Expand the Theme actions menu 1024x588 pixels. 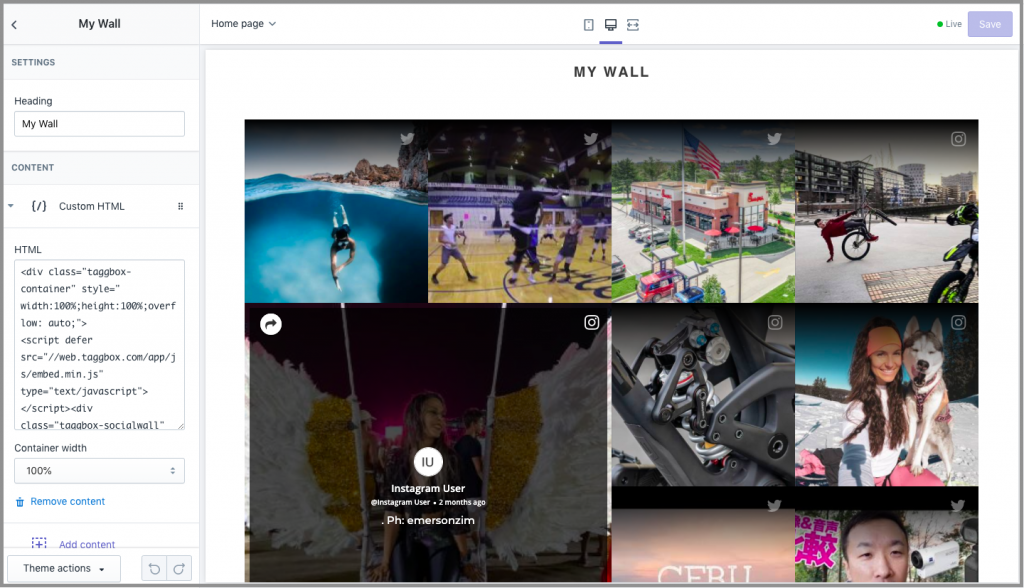click(x=63, y=568)
